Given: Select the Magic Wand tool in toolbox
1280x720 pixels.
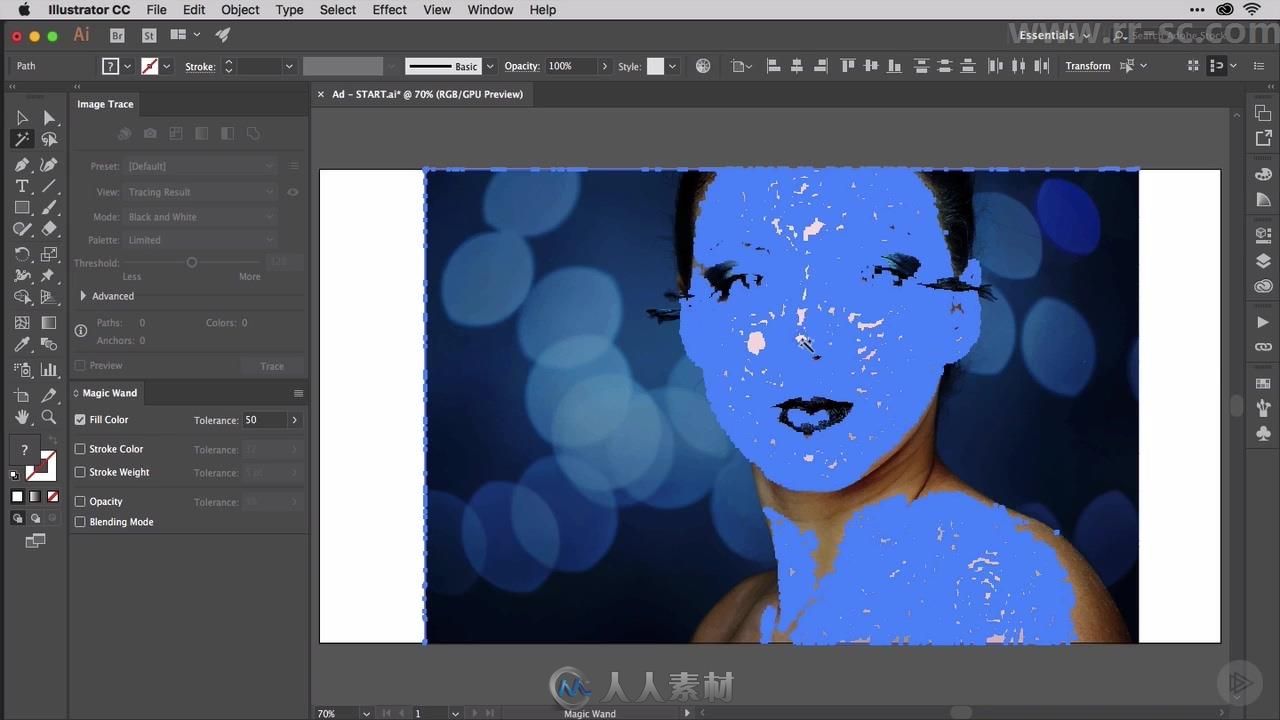Looking at the screenshot, I should (22, 140).
